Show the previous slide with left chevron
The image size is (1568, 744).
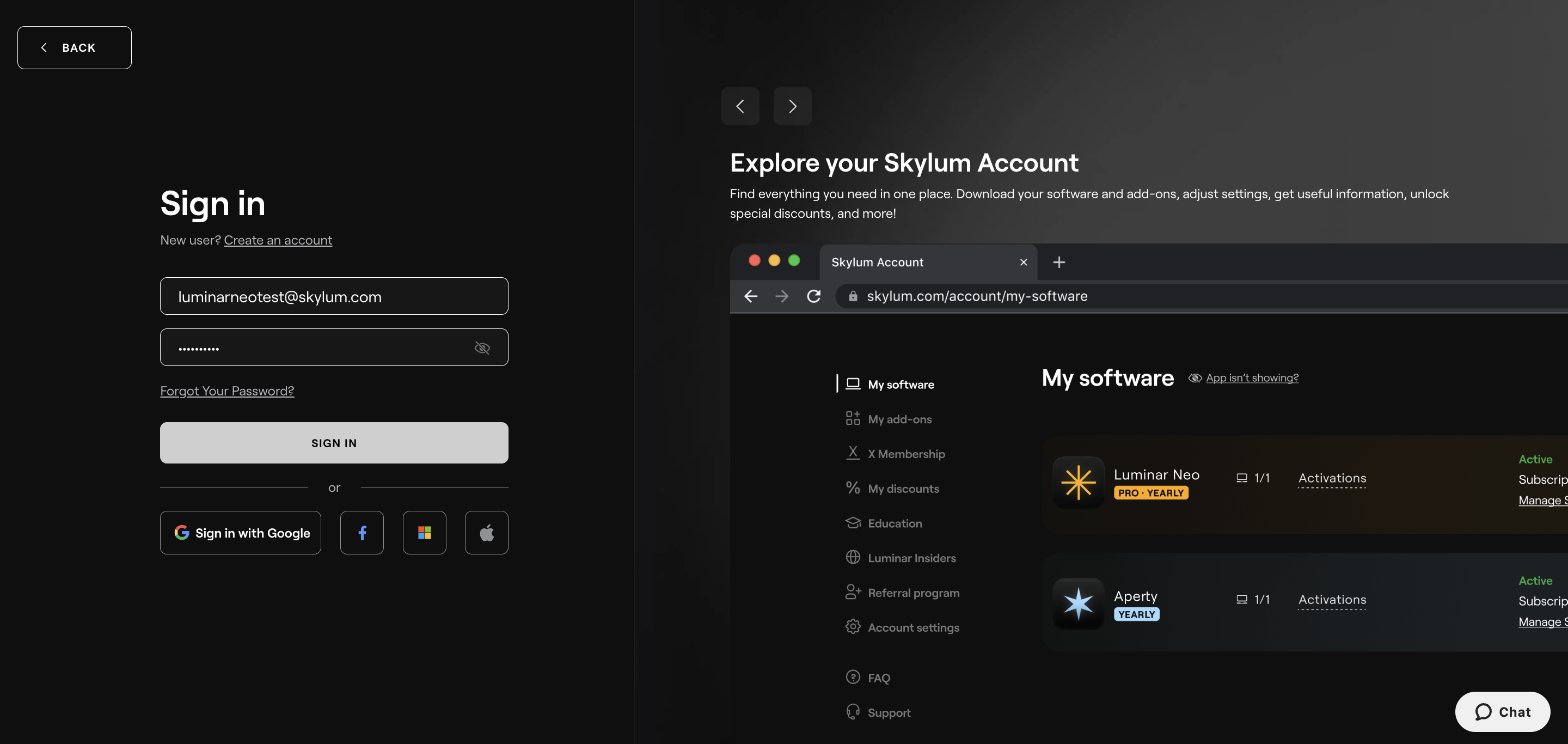(740, 106)
